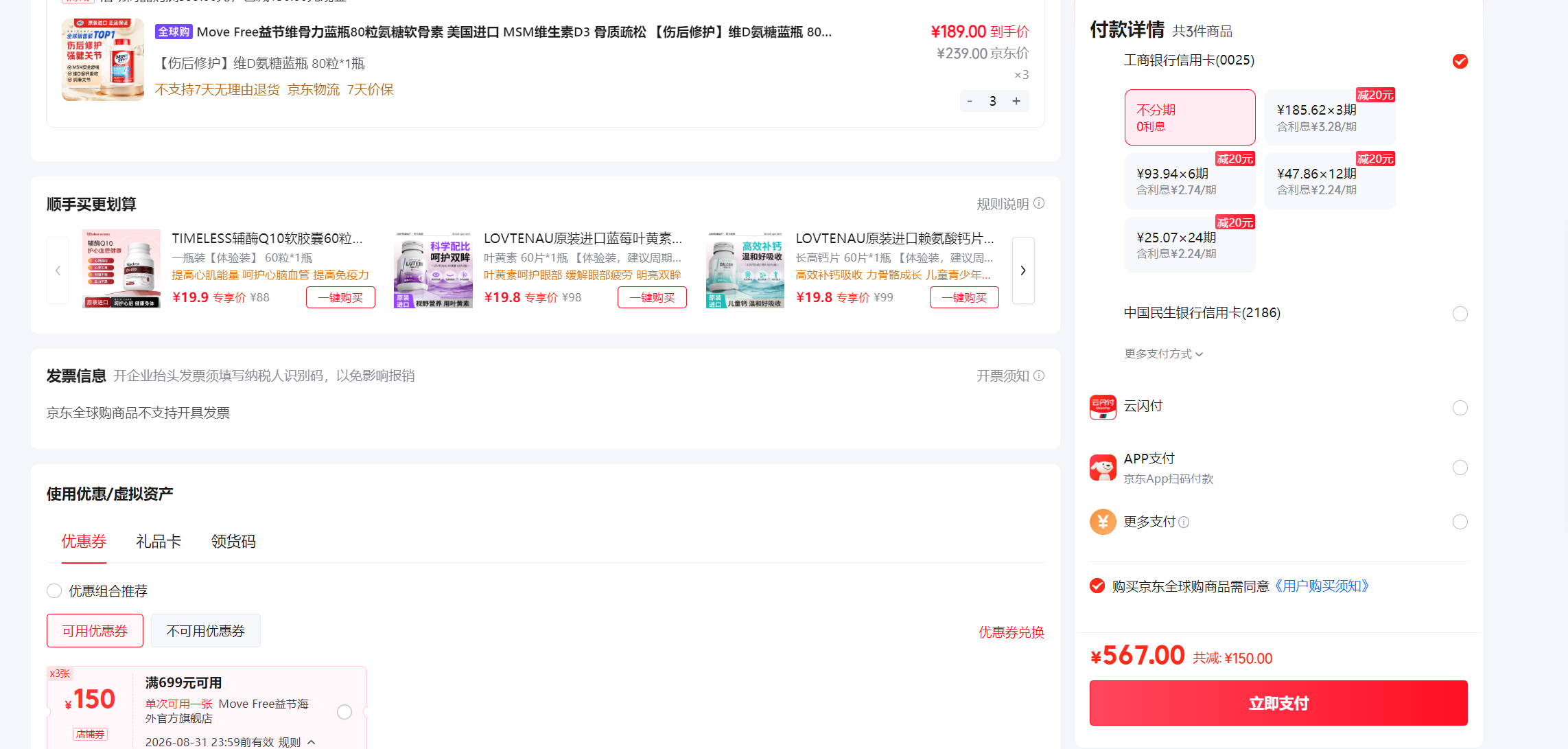Click 一键购买 for LOVTENAU蓝莓叶黄素
Image resolution: width=1568 pixels, height=749 pixels.
[653, 297]
